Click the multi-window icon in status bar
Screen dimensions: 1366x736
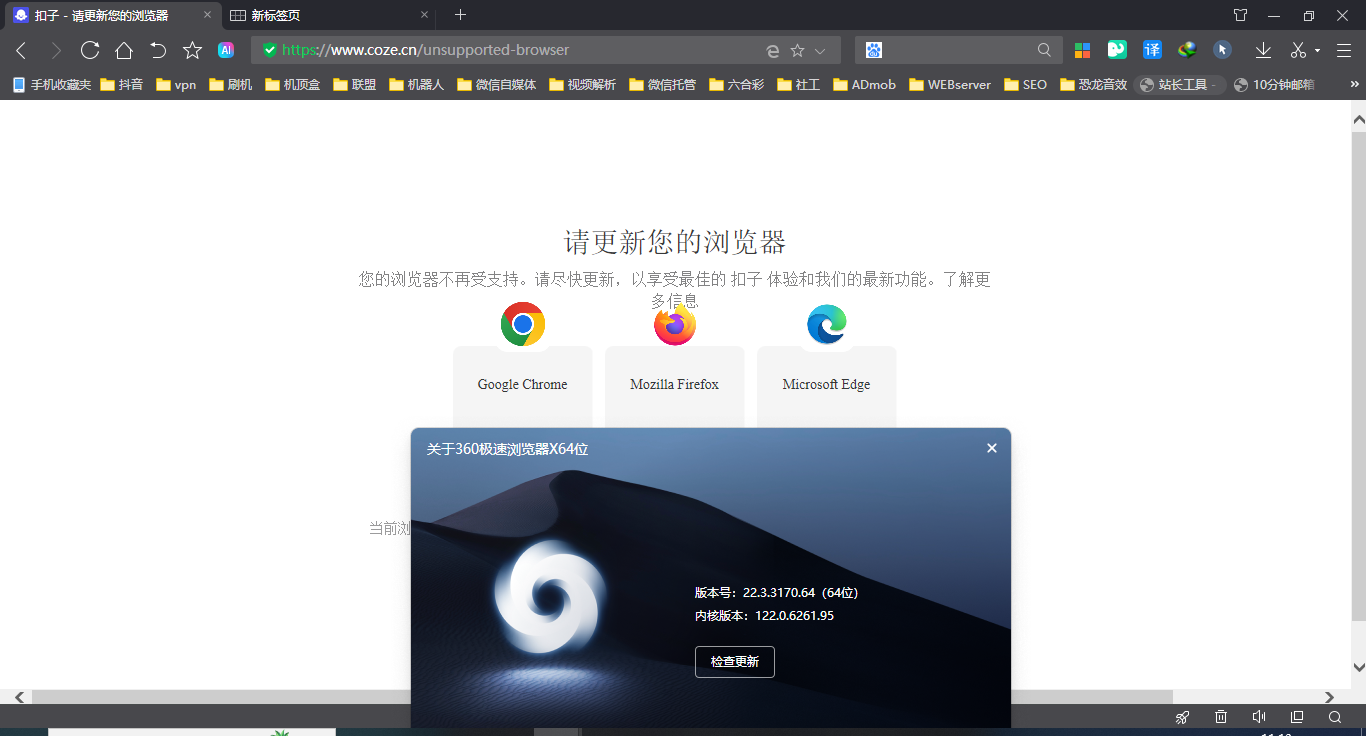coord(1296,717)
